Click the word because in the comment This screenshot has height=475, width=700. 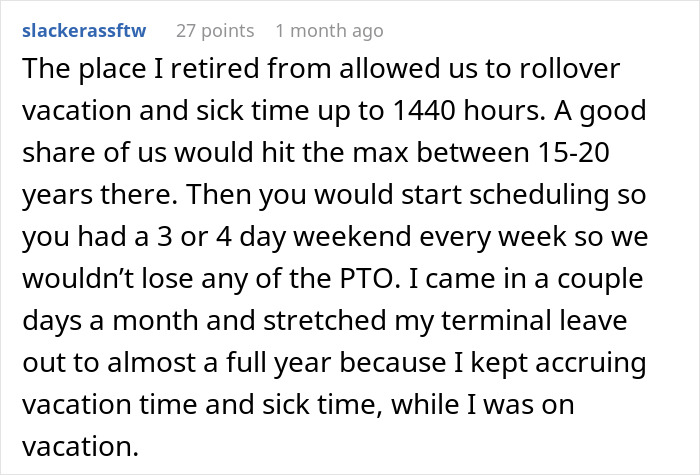[393, 362]
